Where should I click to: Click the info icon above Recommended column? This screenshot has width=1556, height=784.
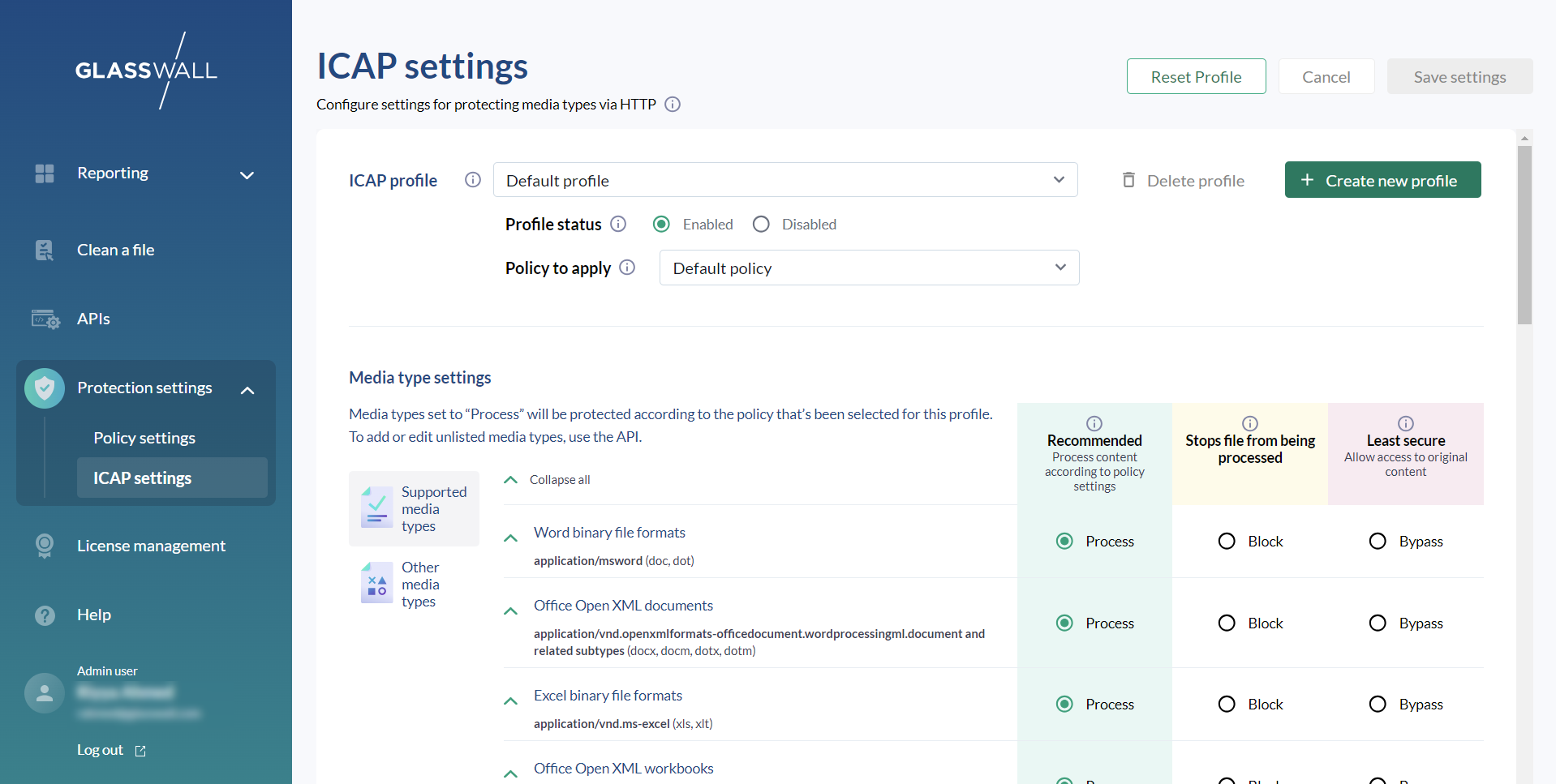pyautogui.click(x=1094, y=423)
